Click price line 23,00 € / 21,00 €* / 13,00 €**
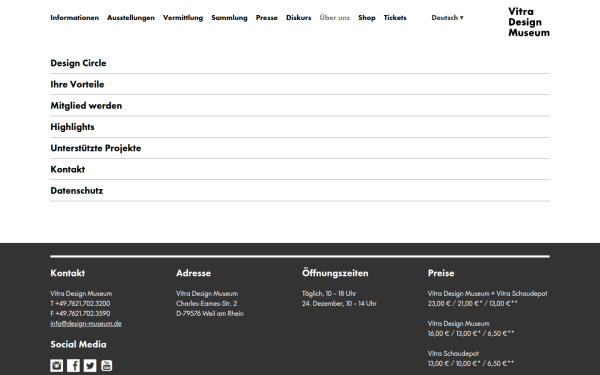The width and height of the screenshot is (600, 375). pyautogui.click(x=473, y=303)
